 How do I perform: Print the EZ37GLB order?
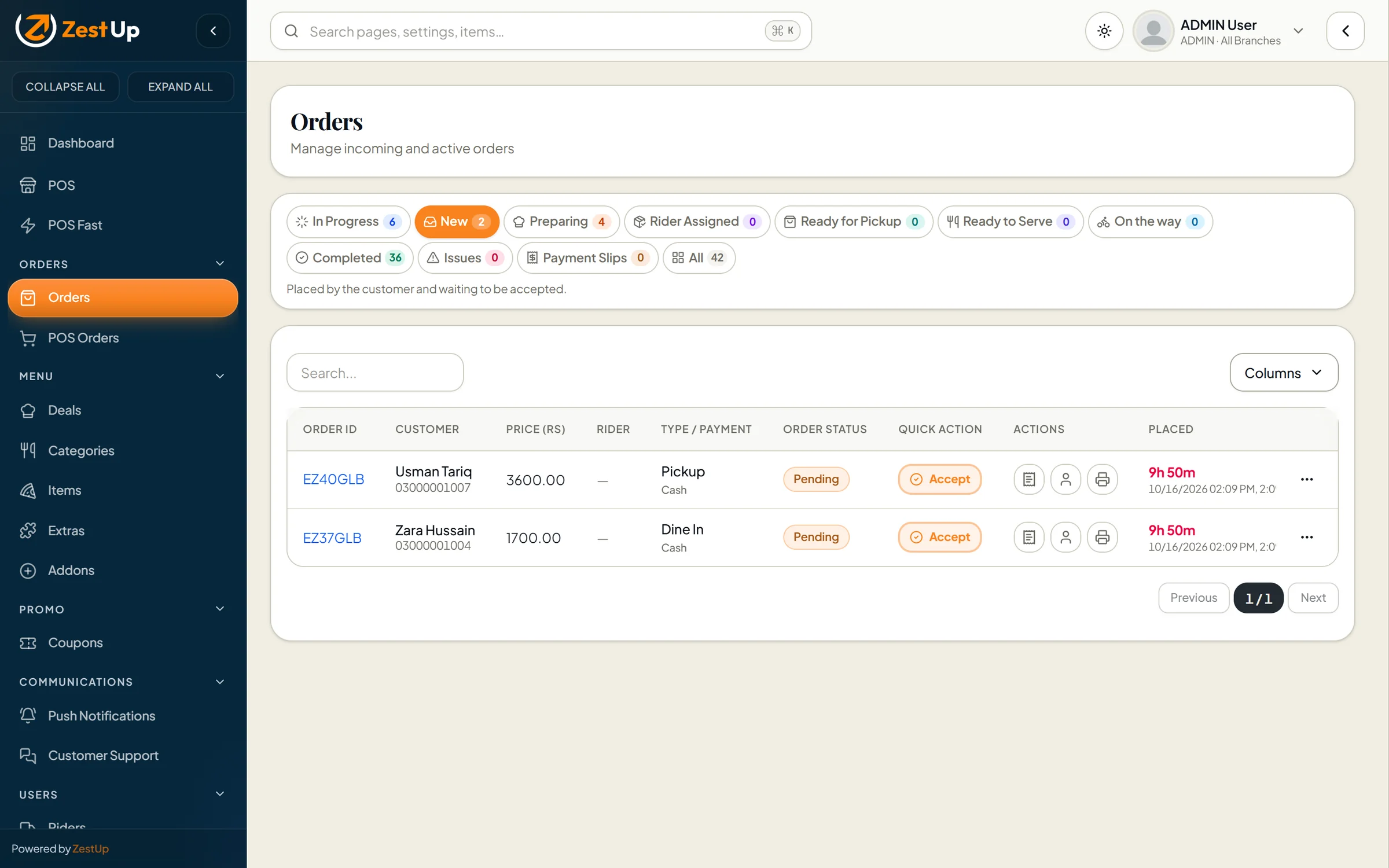pyautogui.click(x=1102, y=537)
